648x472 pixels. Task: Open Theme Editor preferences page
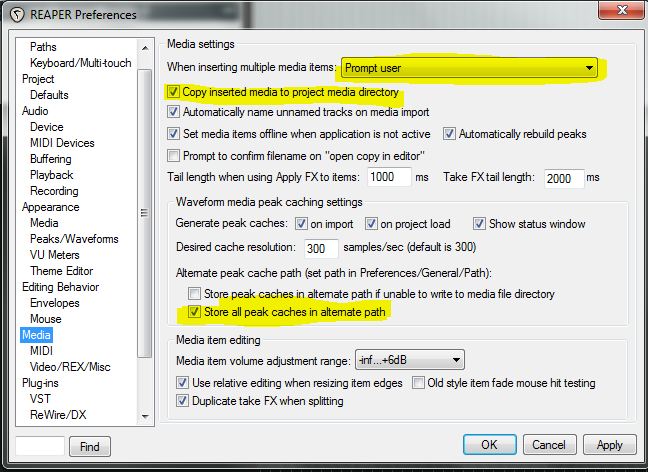coord(62,271)
